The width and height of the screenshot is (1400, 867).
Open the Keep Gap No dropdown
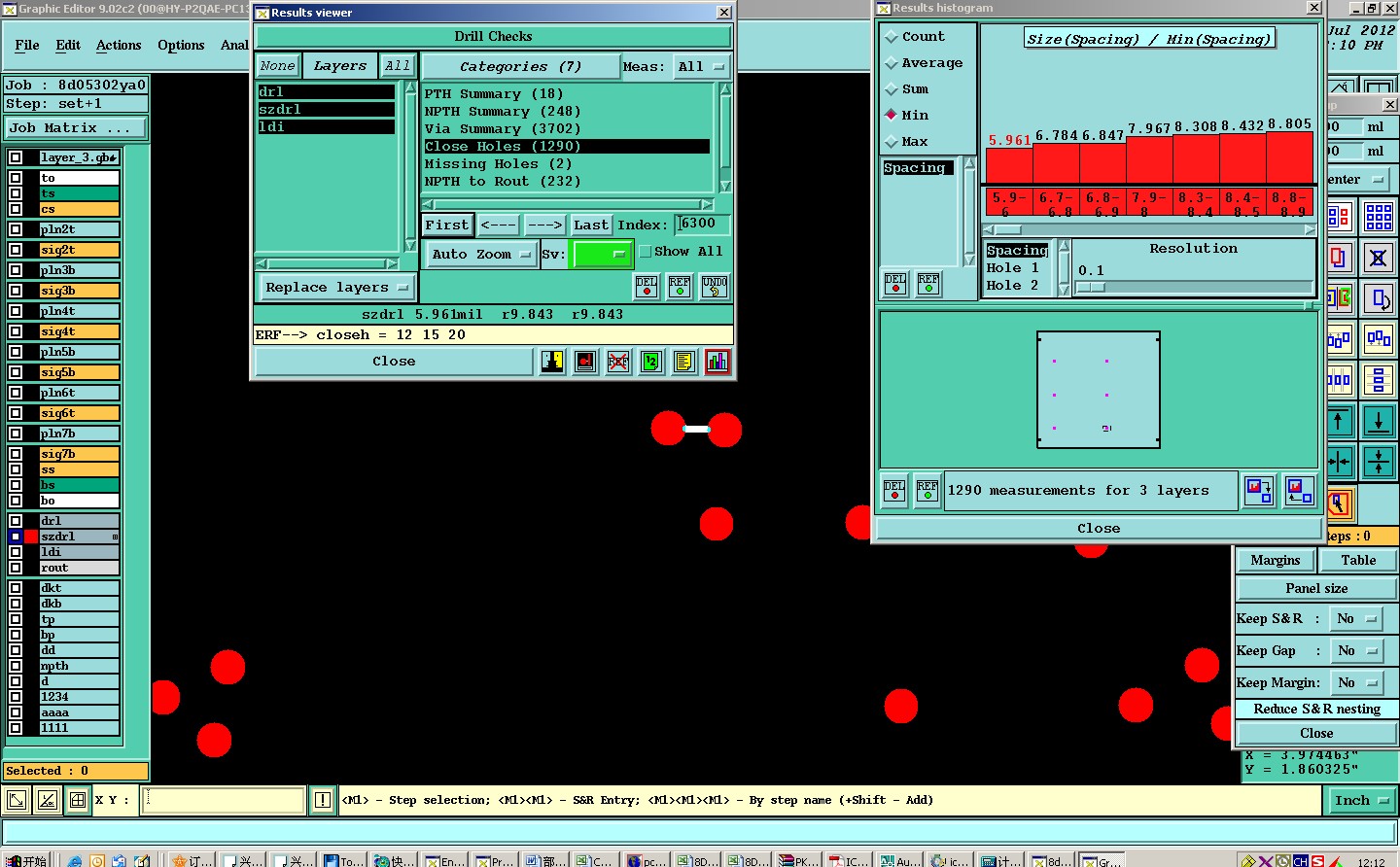[1356, 650]
